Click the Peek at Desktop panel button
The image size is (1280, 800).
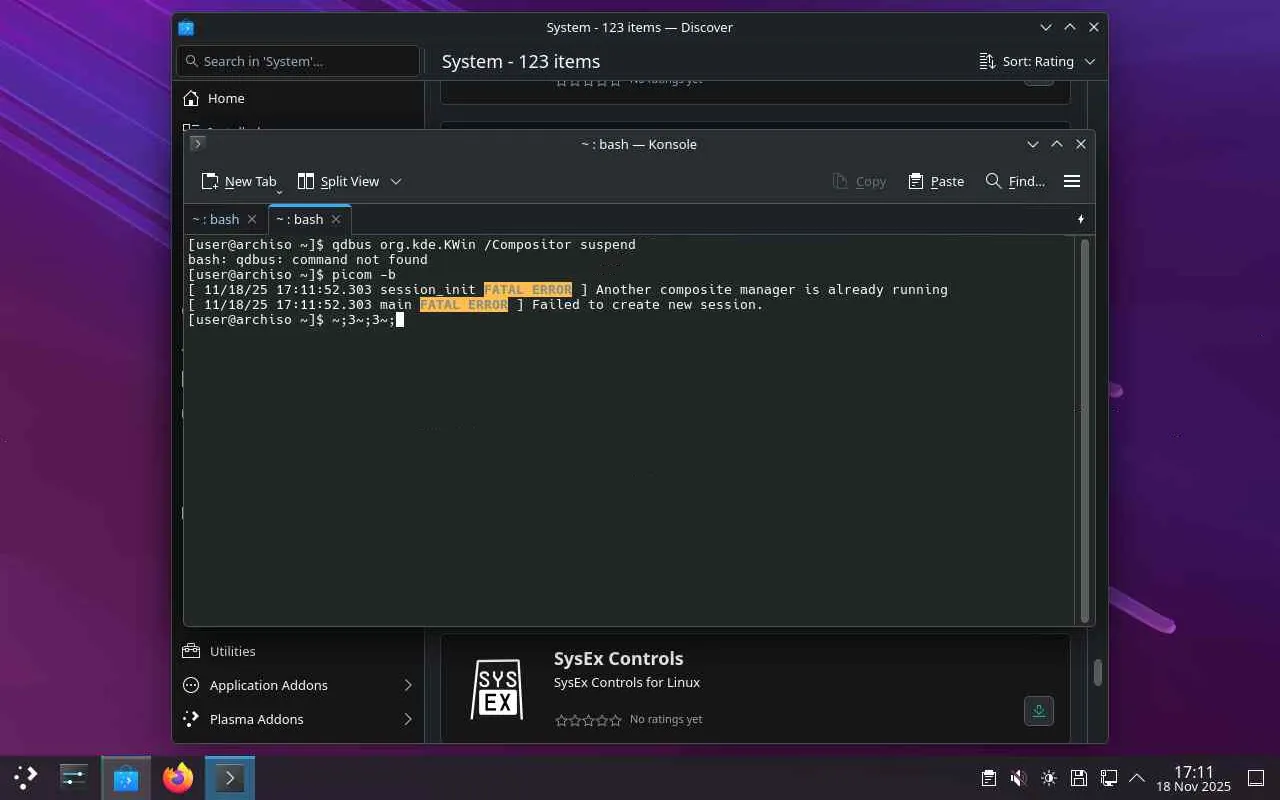tap(1256, 778)
